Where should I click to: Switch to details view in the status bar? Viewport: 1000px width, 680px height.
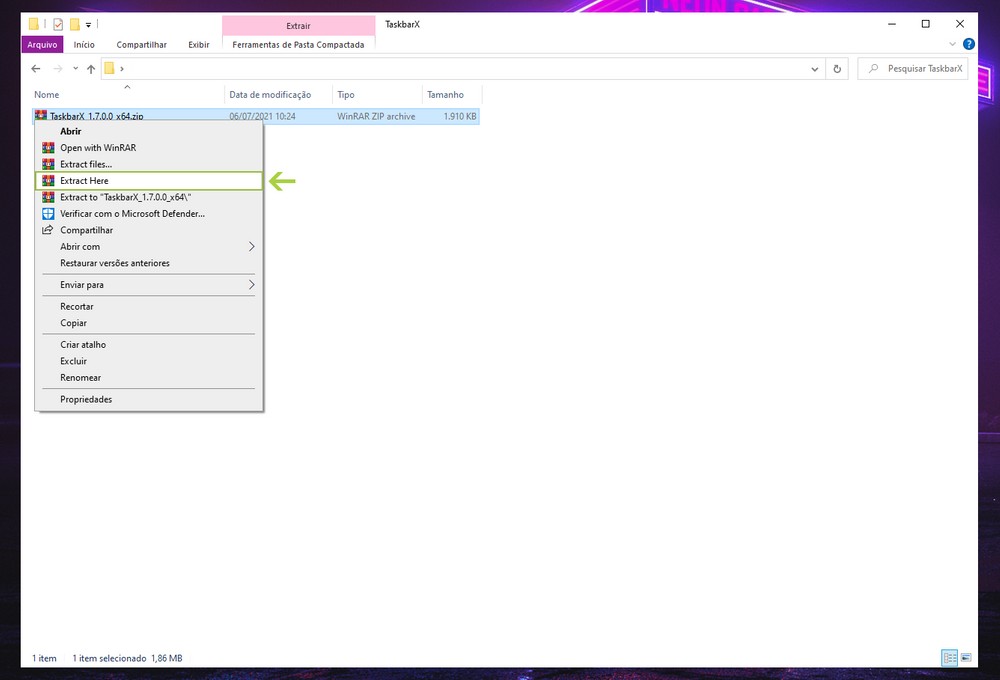(948, 657)
